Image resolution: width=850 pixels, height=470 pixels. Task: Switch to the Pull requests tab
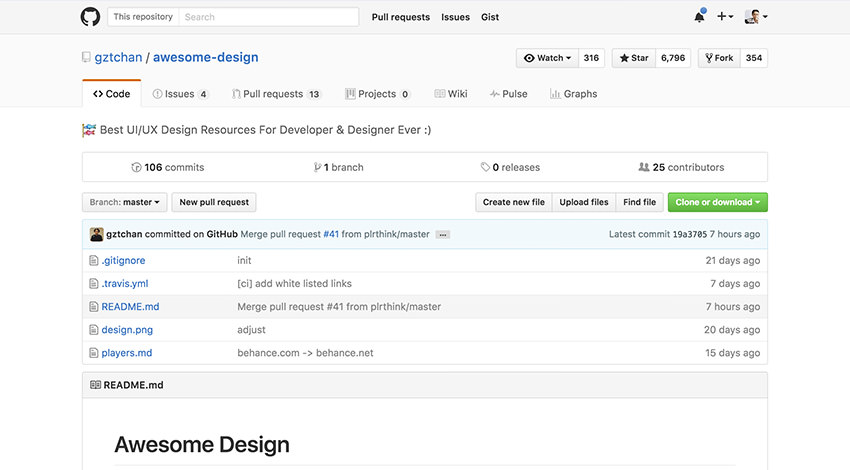pyautogui.click(x=276, y=94)
